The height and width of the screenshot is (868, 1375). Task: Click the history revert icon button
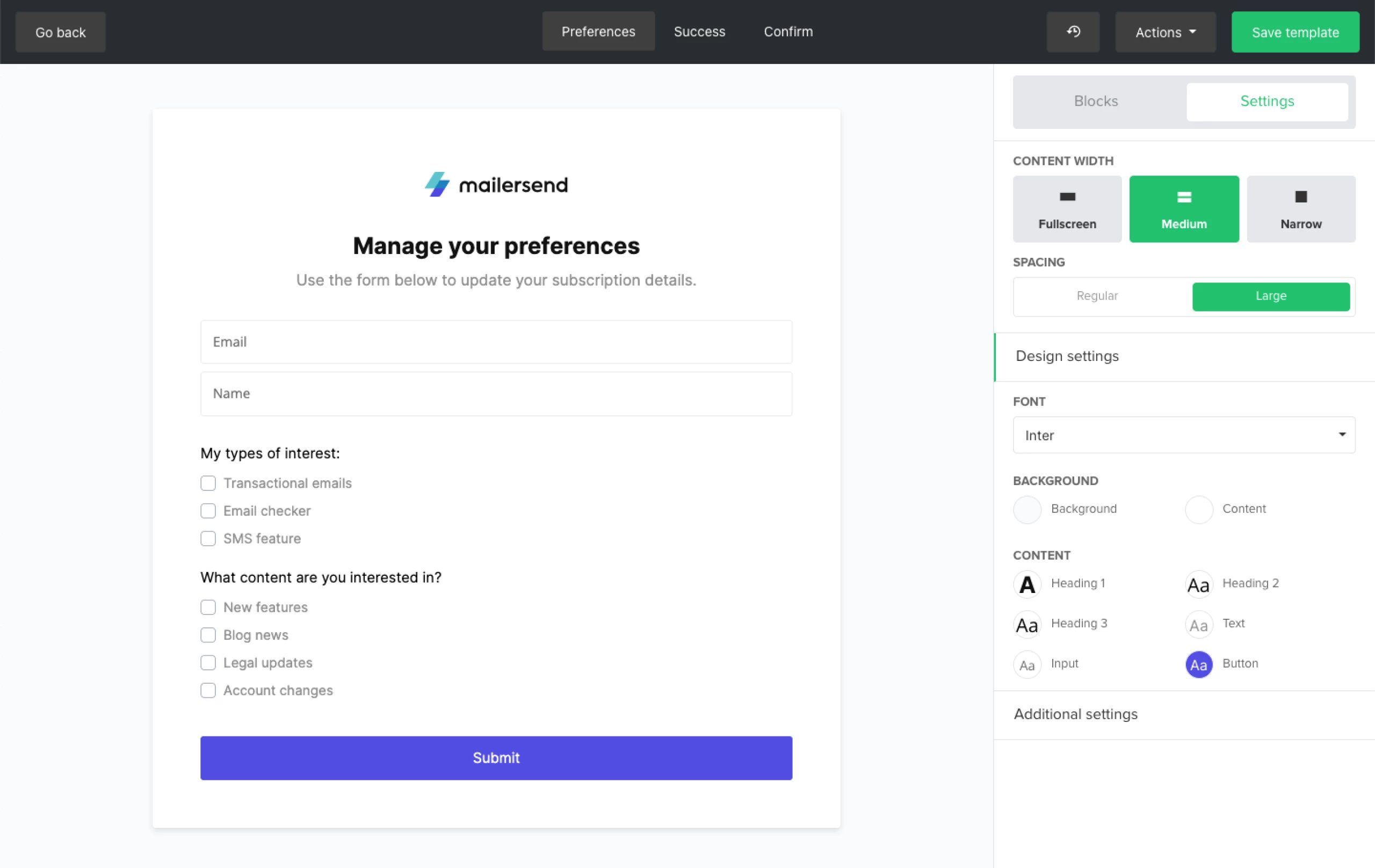point(1073,32)
